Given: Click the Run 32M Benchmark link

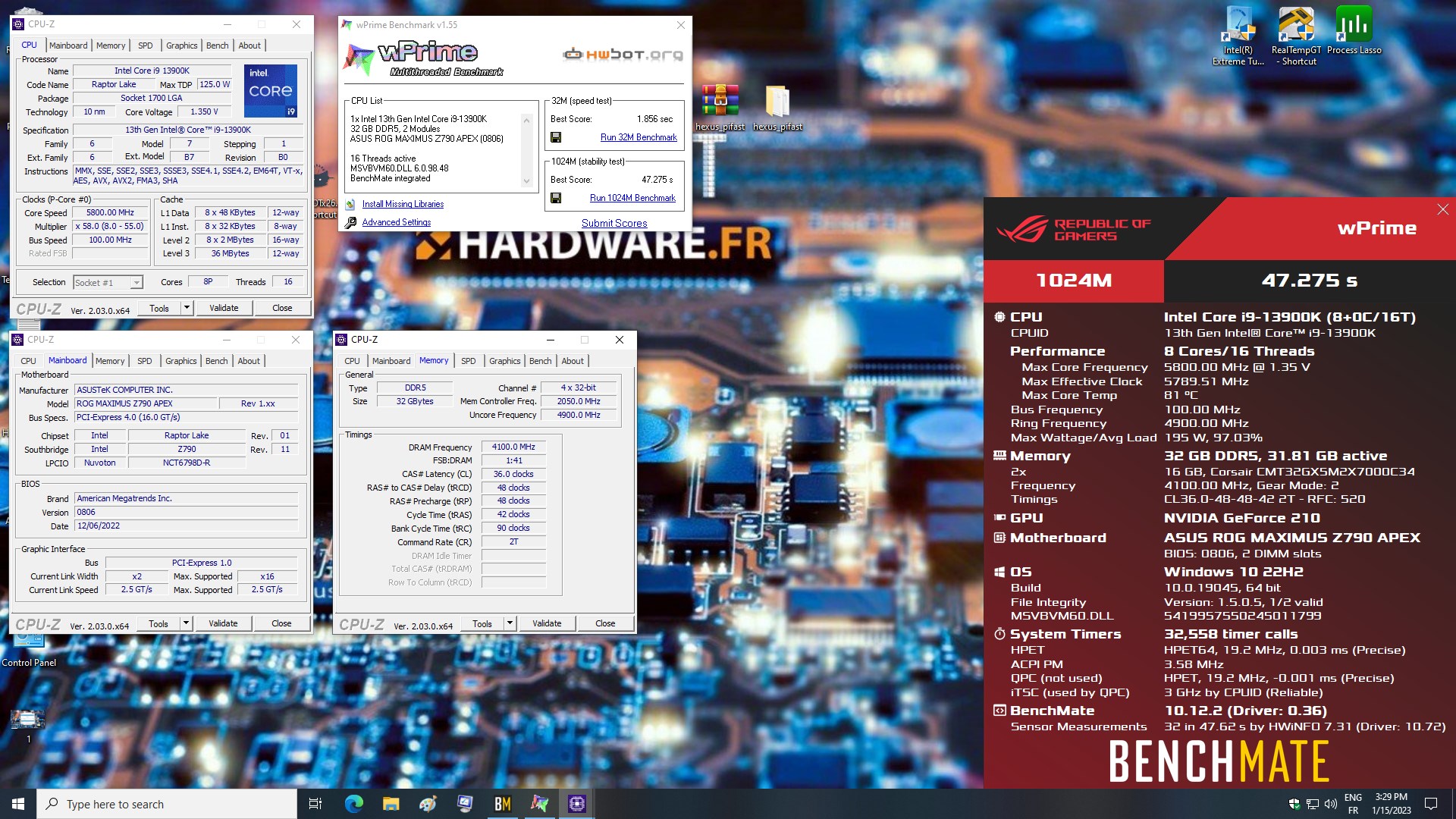Looking at the screenshot, I should click(639, 137).
